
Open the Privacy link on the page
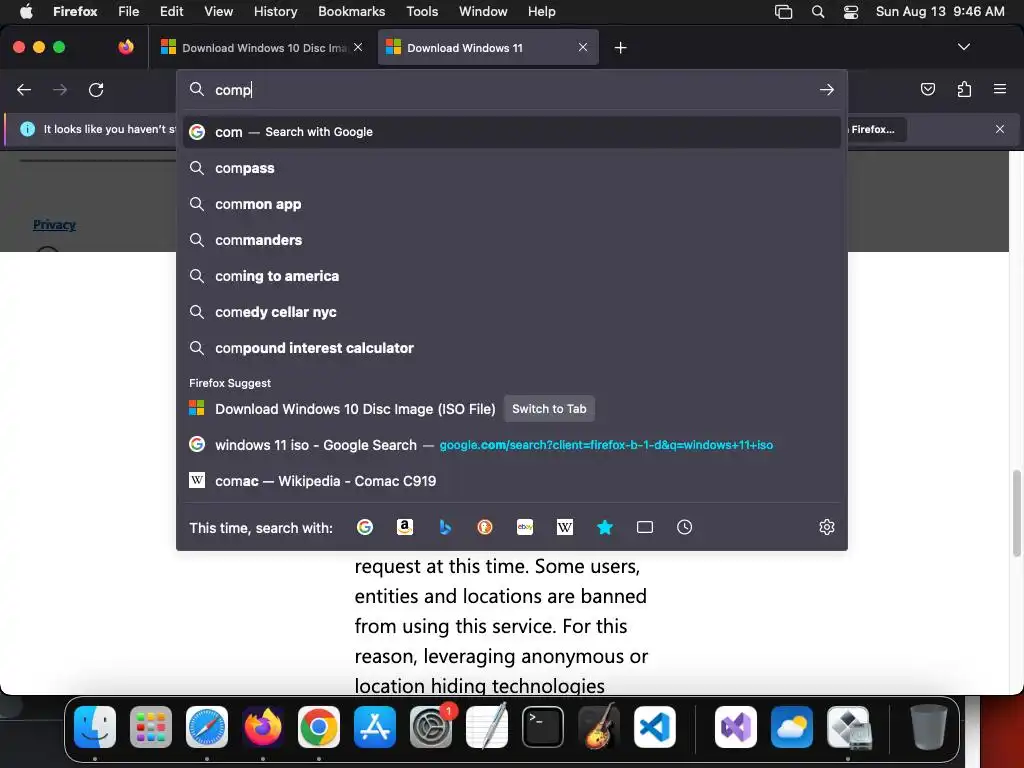54,225
